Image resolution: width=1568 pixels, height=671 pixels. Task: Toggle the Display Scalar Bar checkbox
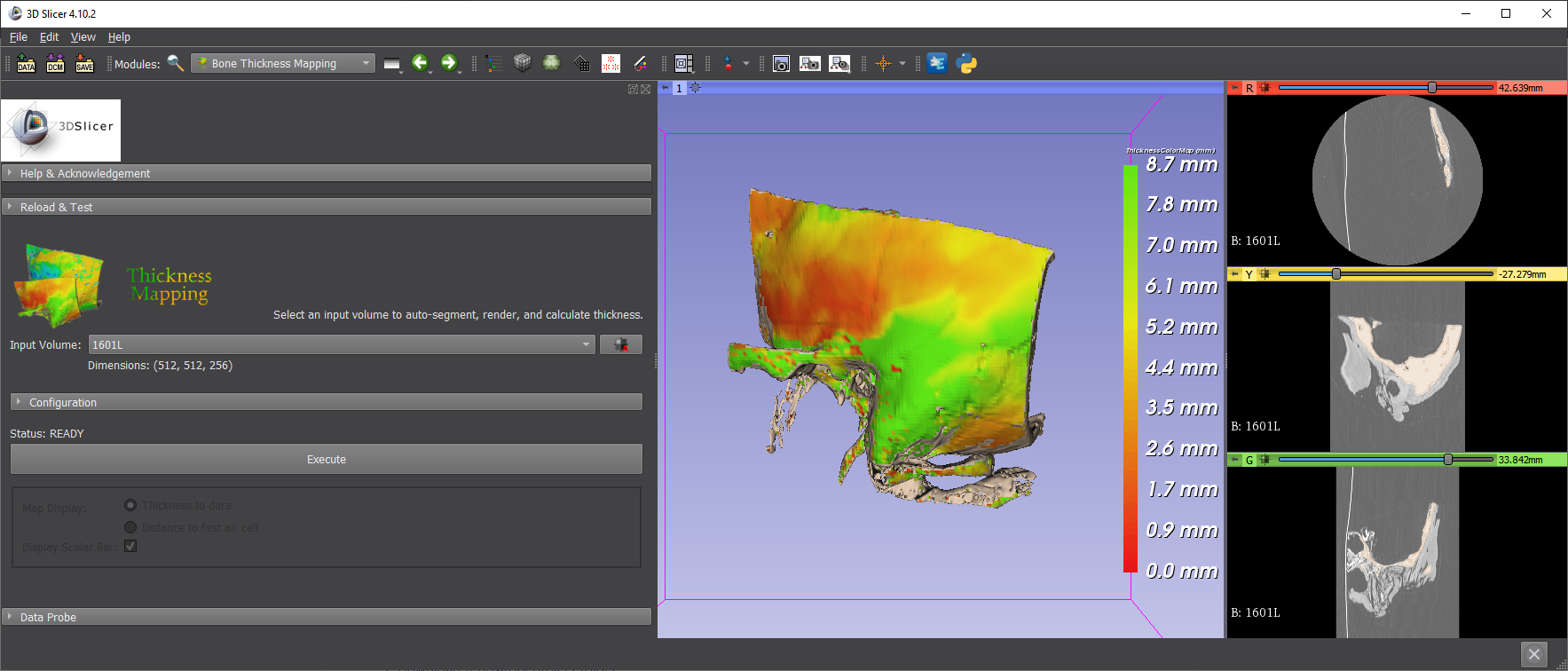[x=130, y=547]
